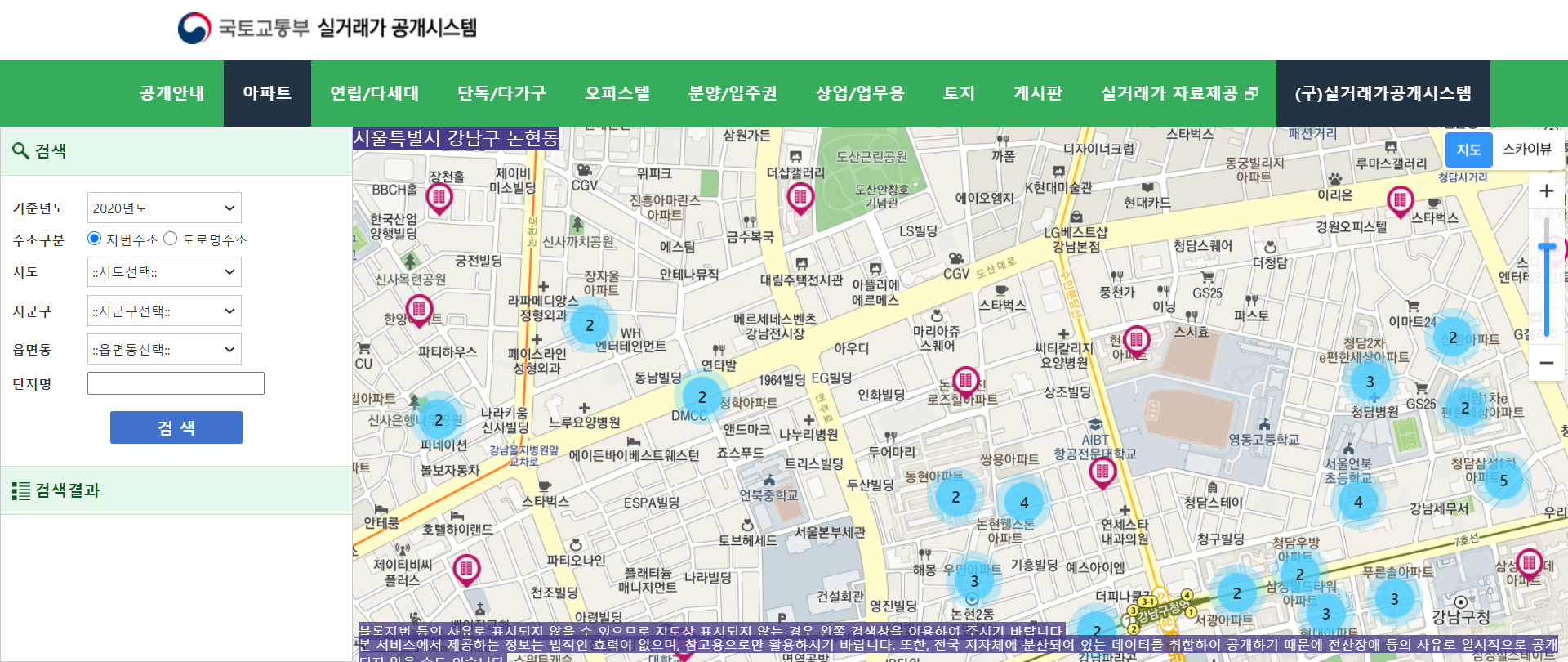Switch map to 스카이뷰
Image resolution: width=1568 pixels, height=662 pixels.
point(1526,150)
